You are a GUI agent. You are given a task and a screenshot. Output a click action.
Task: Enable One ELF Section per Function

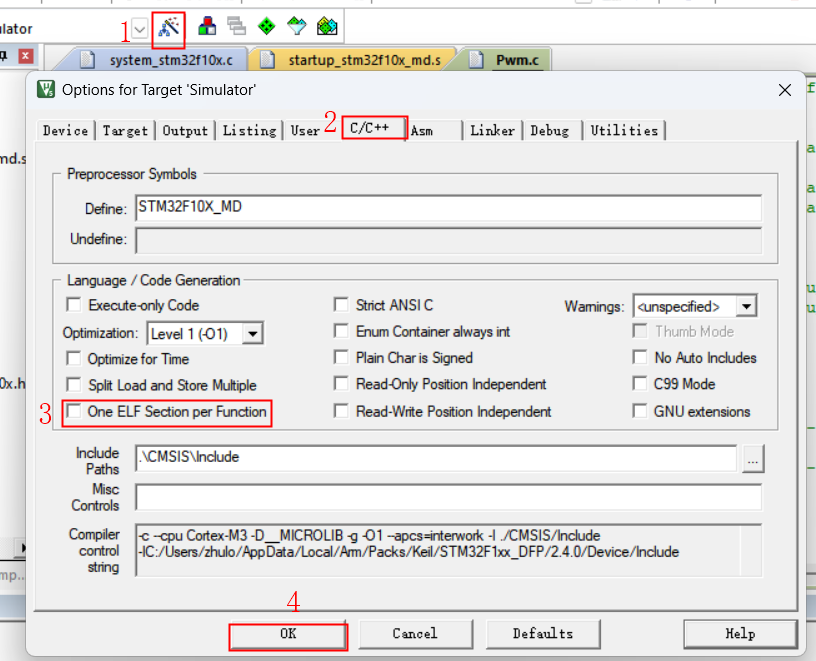tap(74, 412)
